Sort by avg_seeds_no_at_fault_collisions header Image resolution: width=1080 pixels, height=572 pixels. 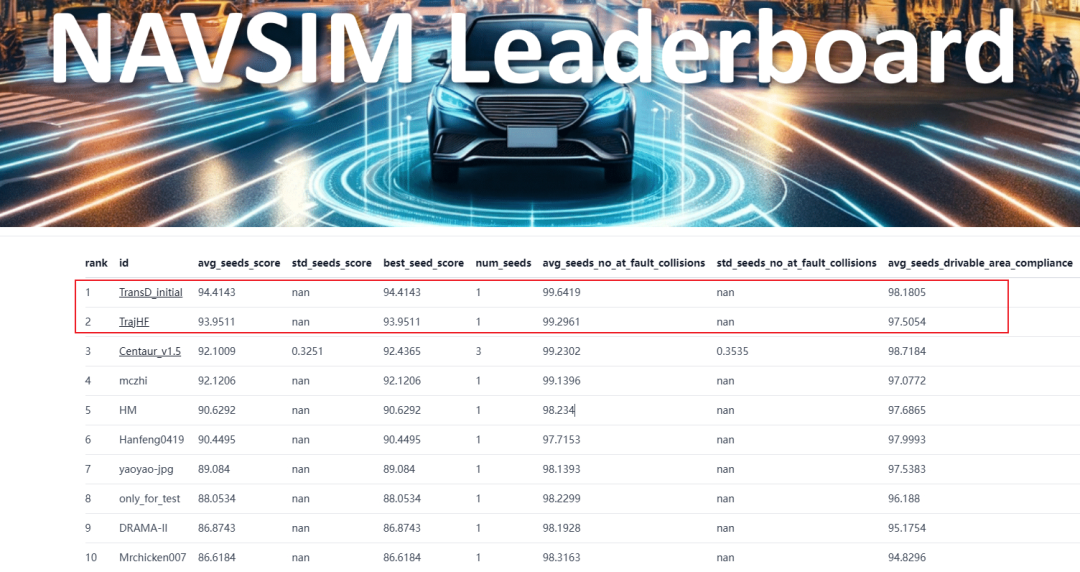click(624, 263)
